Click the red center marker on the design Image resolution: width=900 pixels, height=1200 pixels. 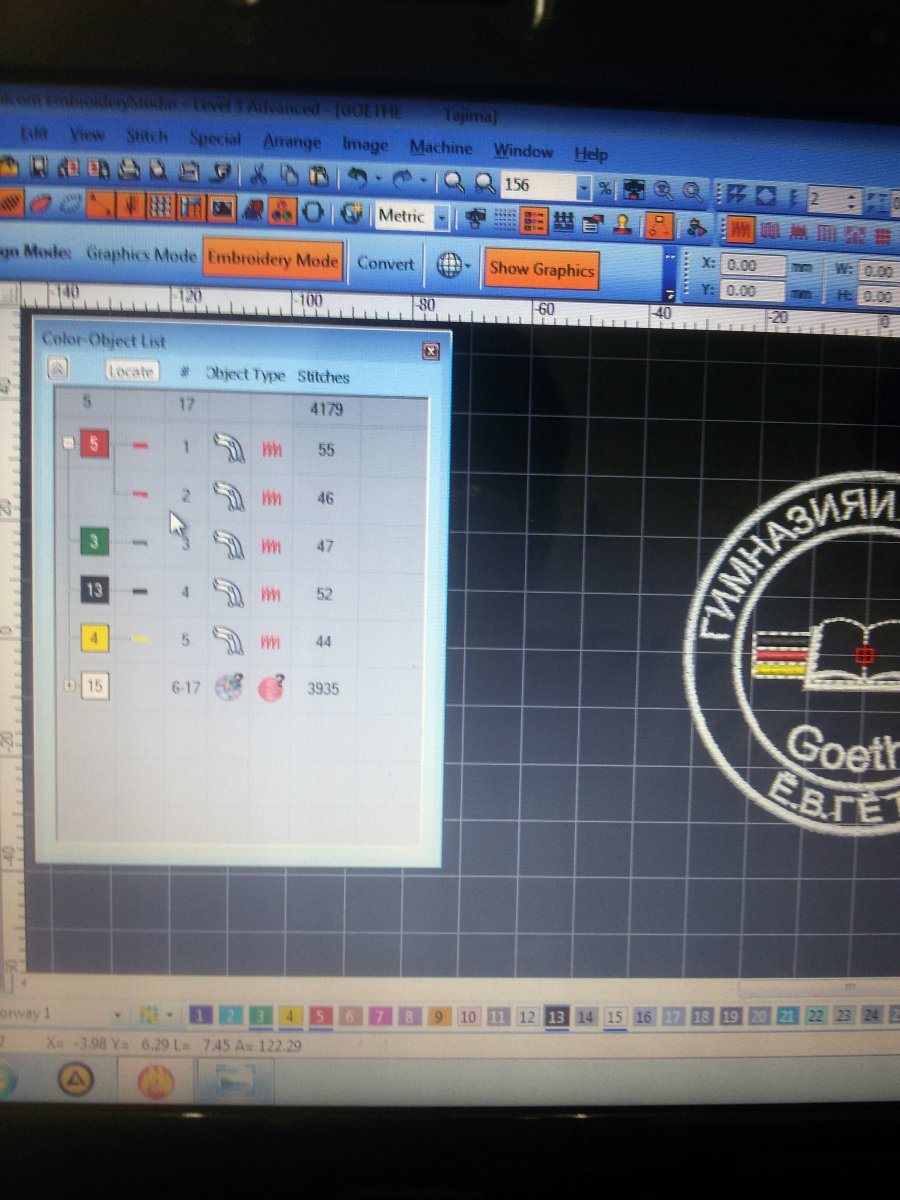click(866, 655)
